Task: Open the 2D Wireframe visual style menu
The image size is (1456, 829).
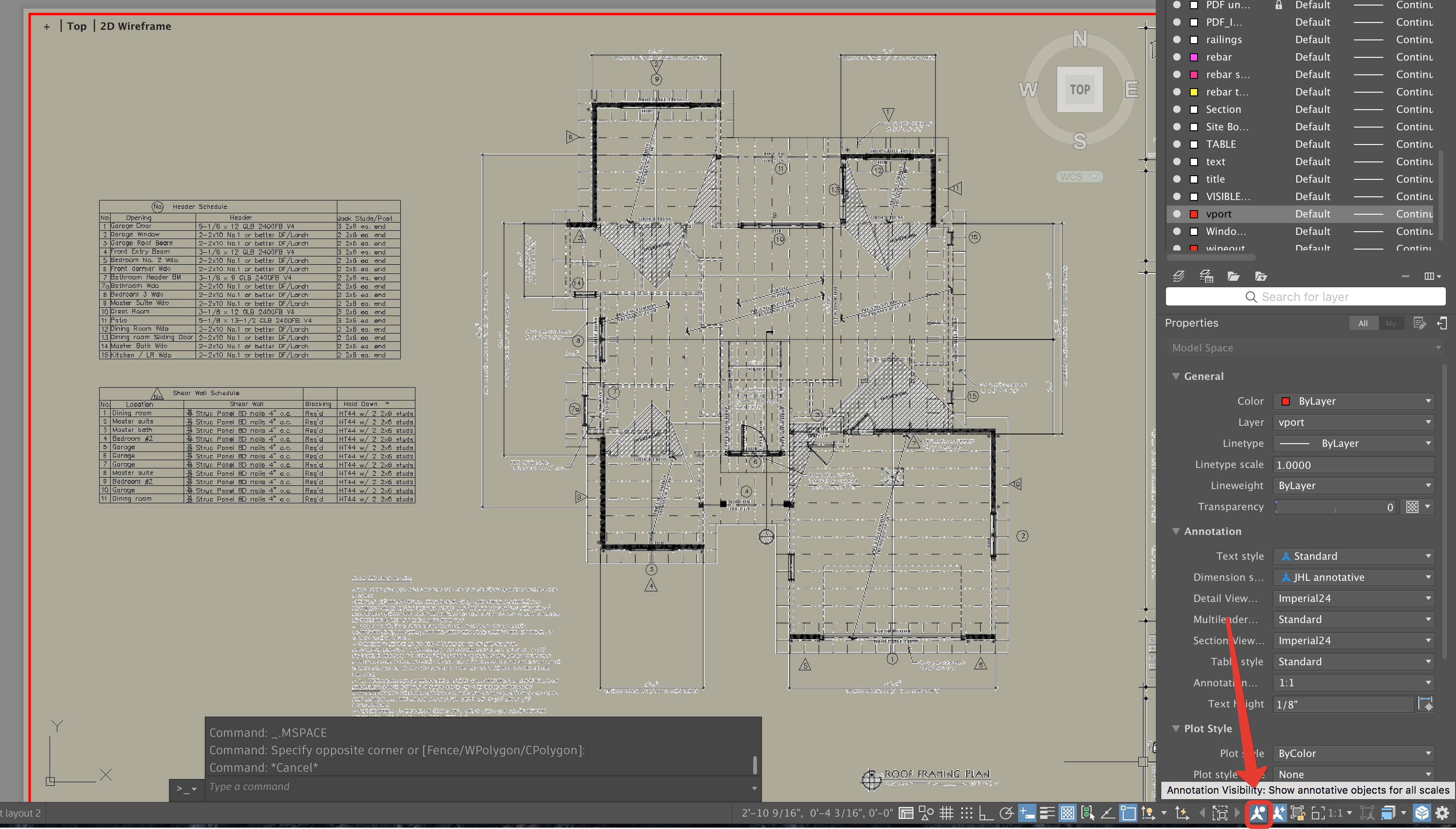Action: (x=135, y=26)
